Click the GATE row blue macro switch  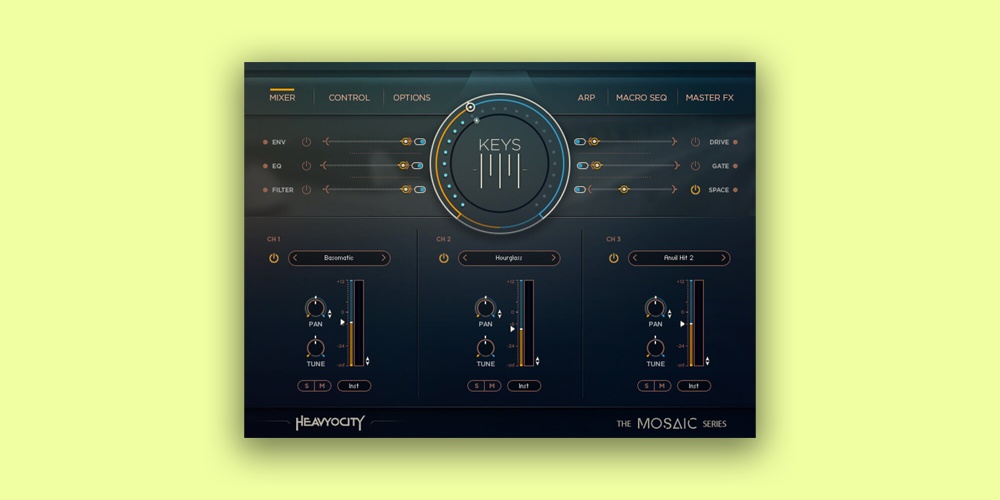click(582, 165)
